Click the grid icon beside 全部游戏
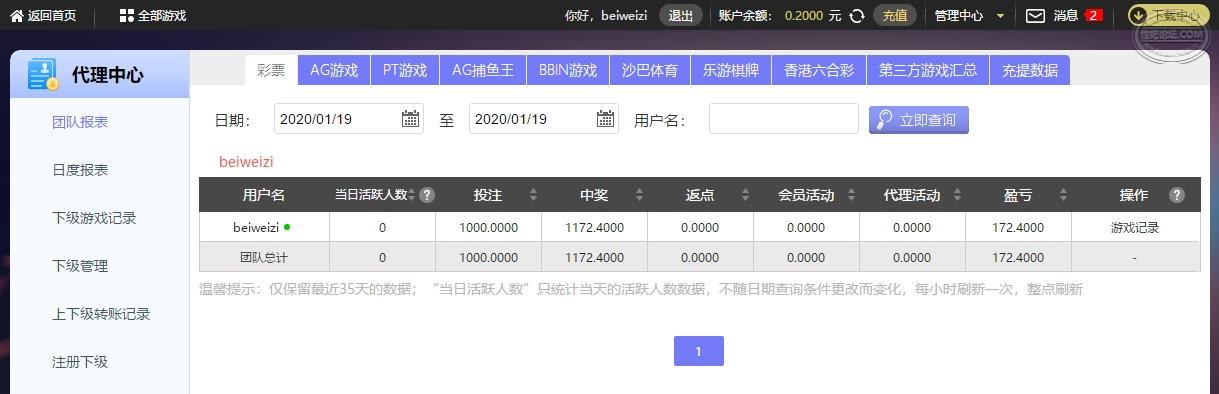 tap(126, 16)
